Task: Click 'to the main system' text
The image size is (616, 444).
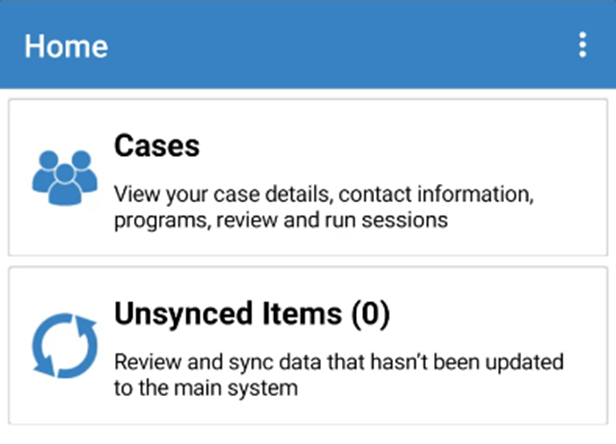Action: [x=206, y=388]
